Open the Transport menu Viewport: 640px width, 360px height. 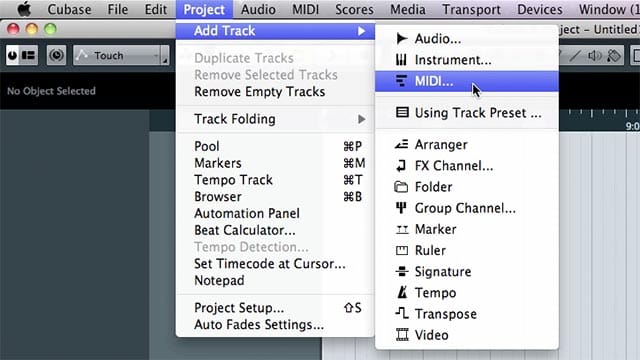[x=471, y=9]
